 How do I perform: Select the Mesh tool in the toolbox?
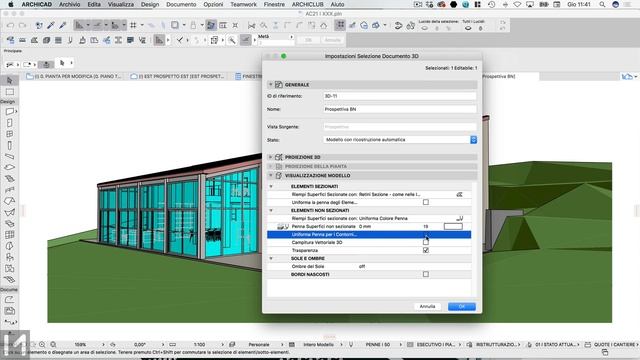[x=10, y=280]
